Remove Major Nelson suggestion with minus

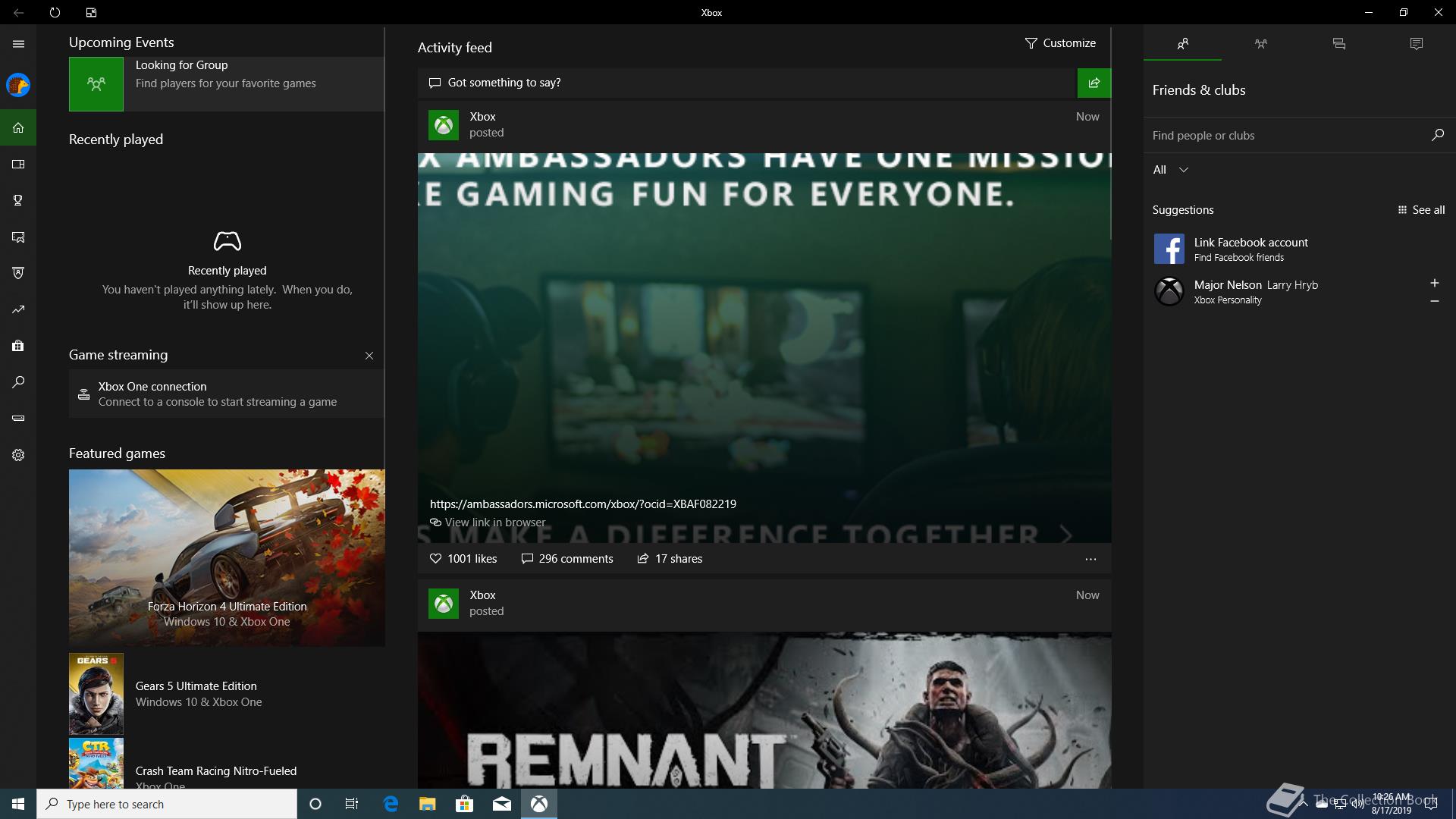pyautogui.click(x=1434, y=301)
